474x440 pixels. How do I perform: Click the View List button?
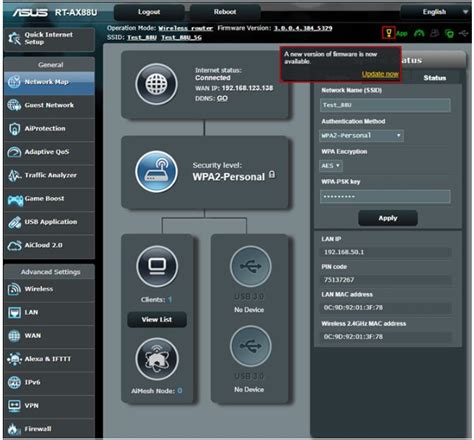point(157,320)
